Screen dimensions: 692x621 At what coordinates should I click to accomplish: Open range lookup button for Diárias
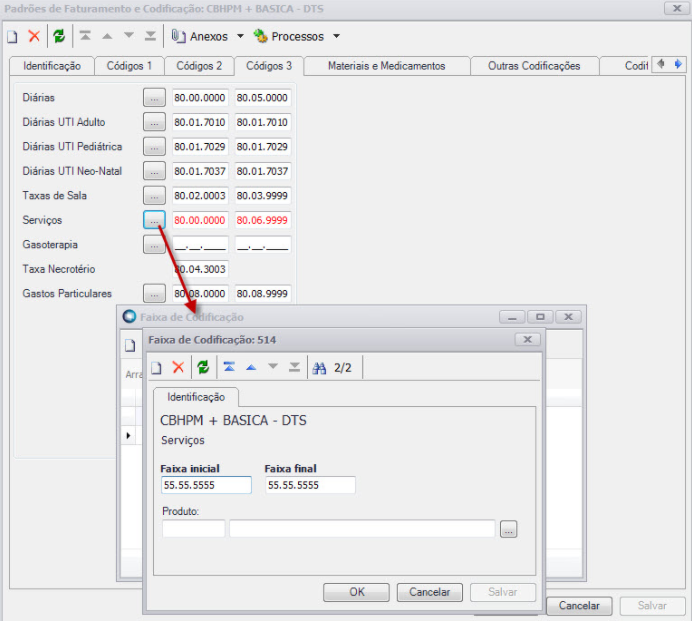pos(154,98)
